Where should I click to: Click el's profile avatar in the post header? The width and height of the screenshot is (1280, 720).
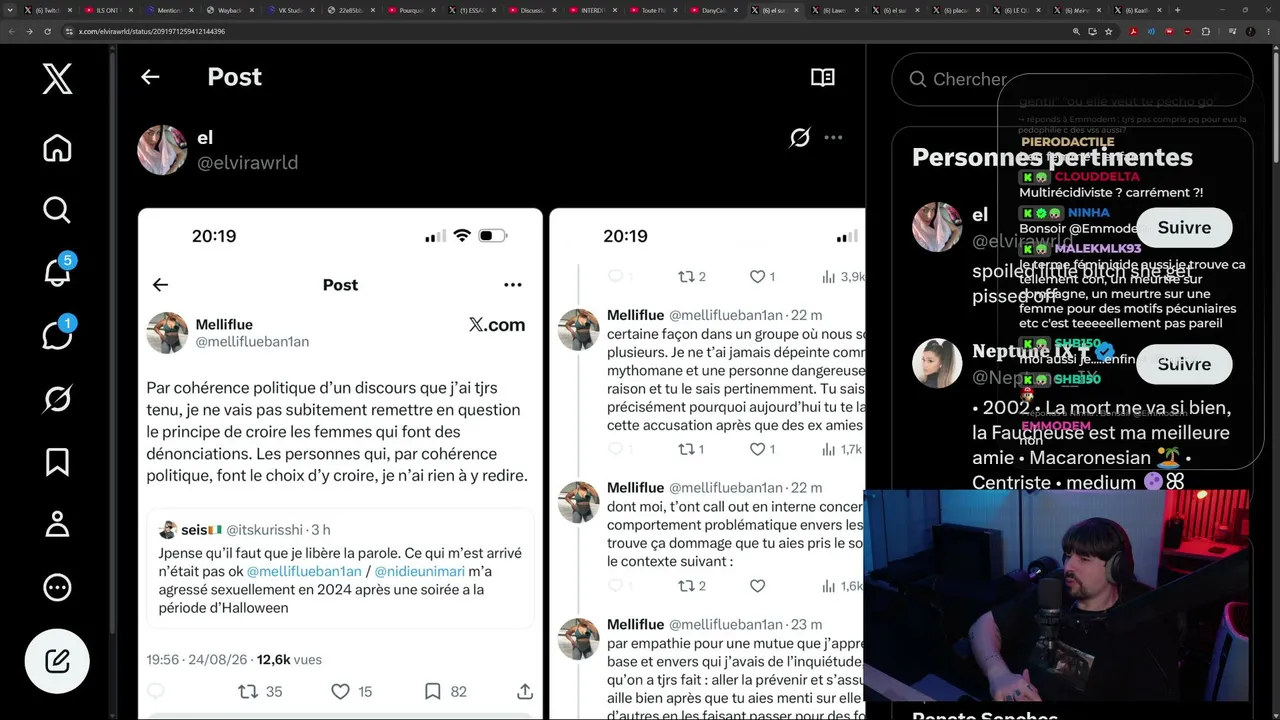click(162, 150)
